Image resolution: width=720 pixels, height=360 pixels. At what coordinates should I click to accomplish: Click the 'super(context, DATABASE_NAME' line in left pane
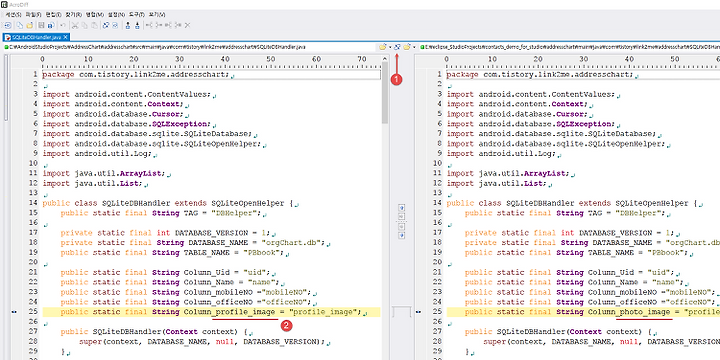pyautogui.click(x=202, y=342)
